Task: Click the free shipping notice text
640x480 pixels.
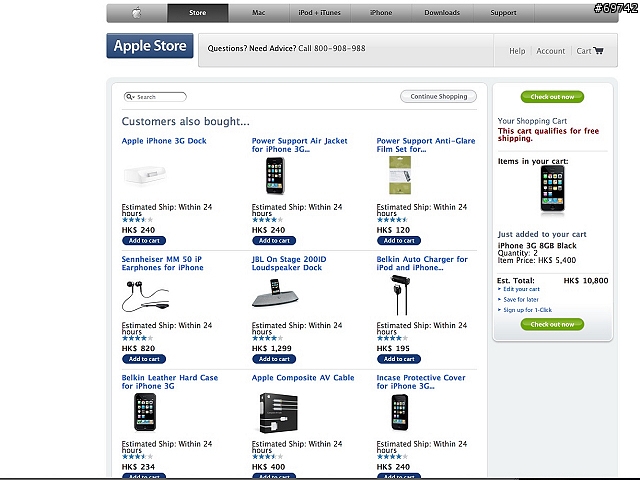Action: (x=548, y=135)
